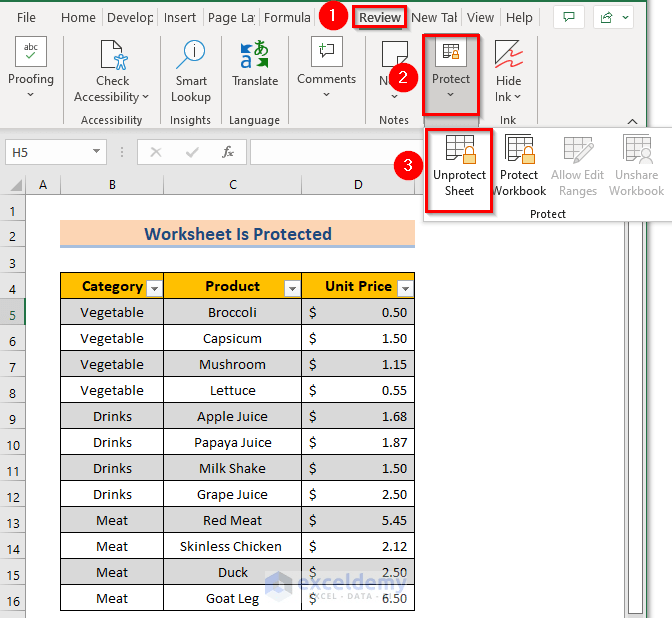The height and width of the screenshot is (618, 672).
Task: Select the 5.45 unit price cell
Action: tap(358, 520)
